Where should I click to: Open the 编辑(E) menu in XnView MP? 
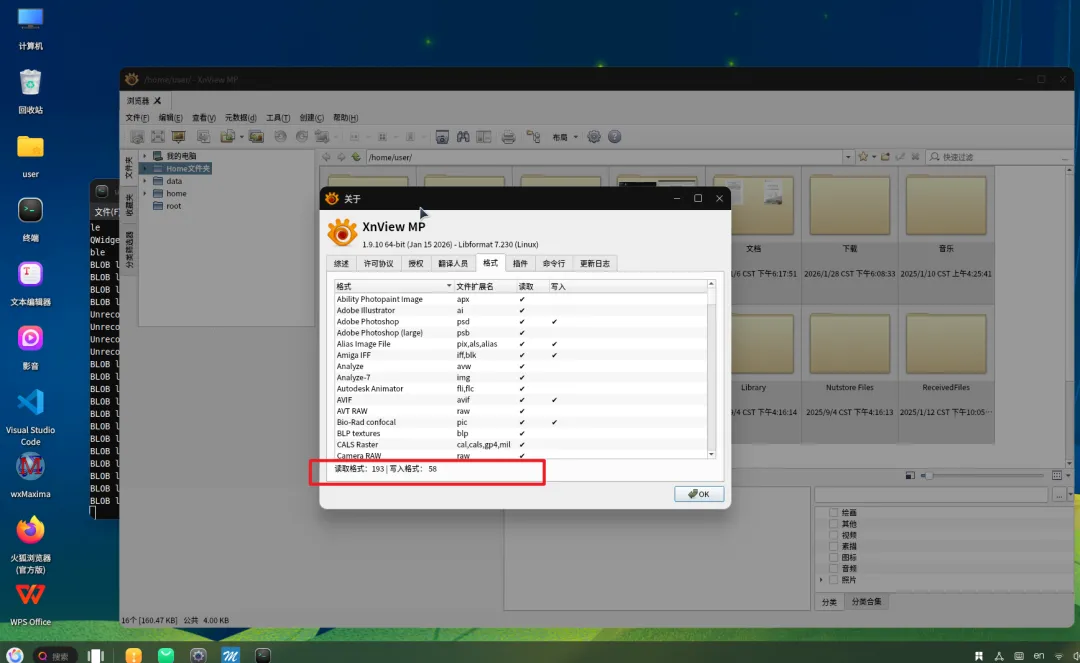pos(170,118)
